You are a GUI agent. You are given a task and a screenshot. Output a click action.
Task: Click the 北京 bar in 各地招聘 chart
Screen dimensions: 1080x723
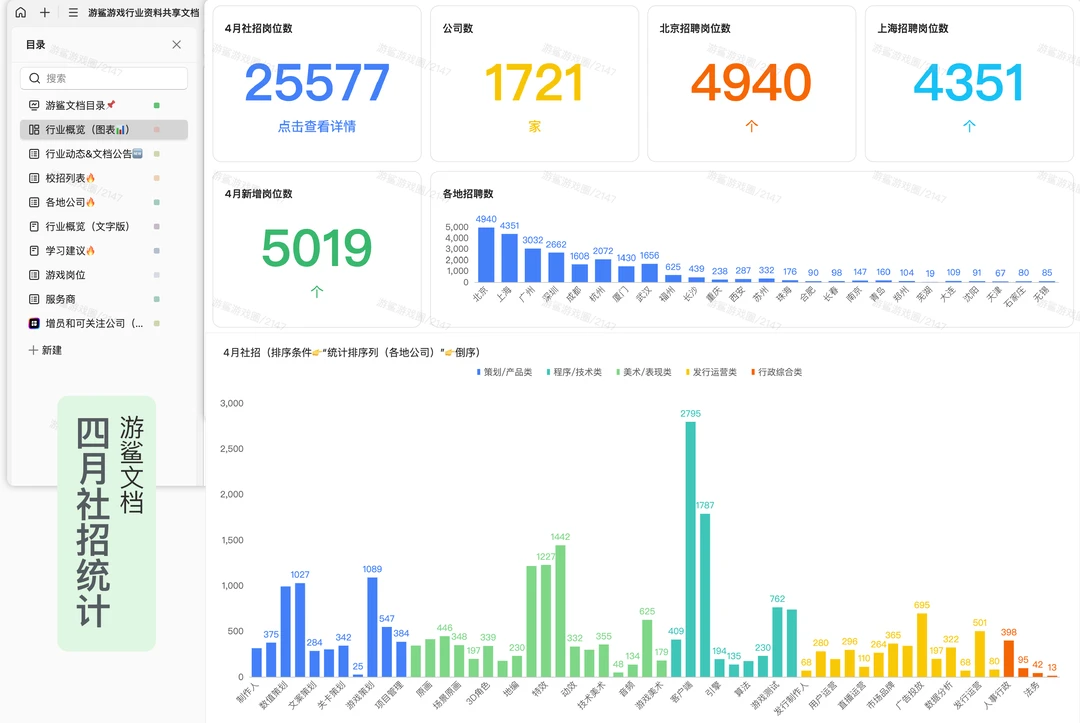[x=486, y=254]
